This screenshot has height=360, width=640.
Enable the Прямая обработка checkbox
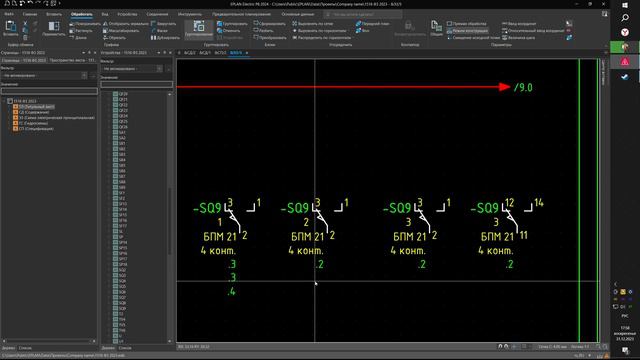[x=467, y=24]
